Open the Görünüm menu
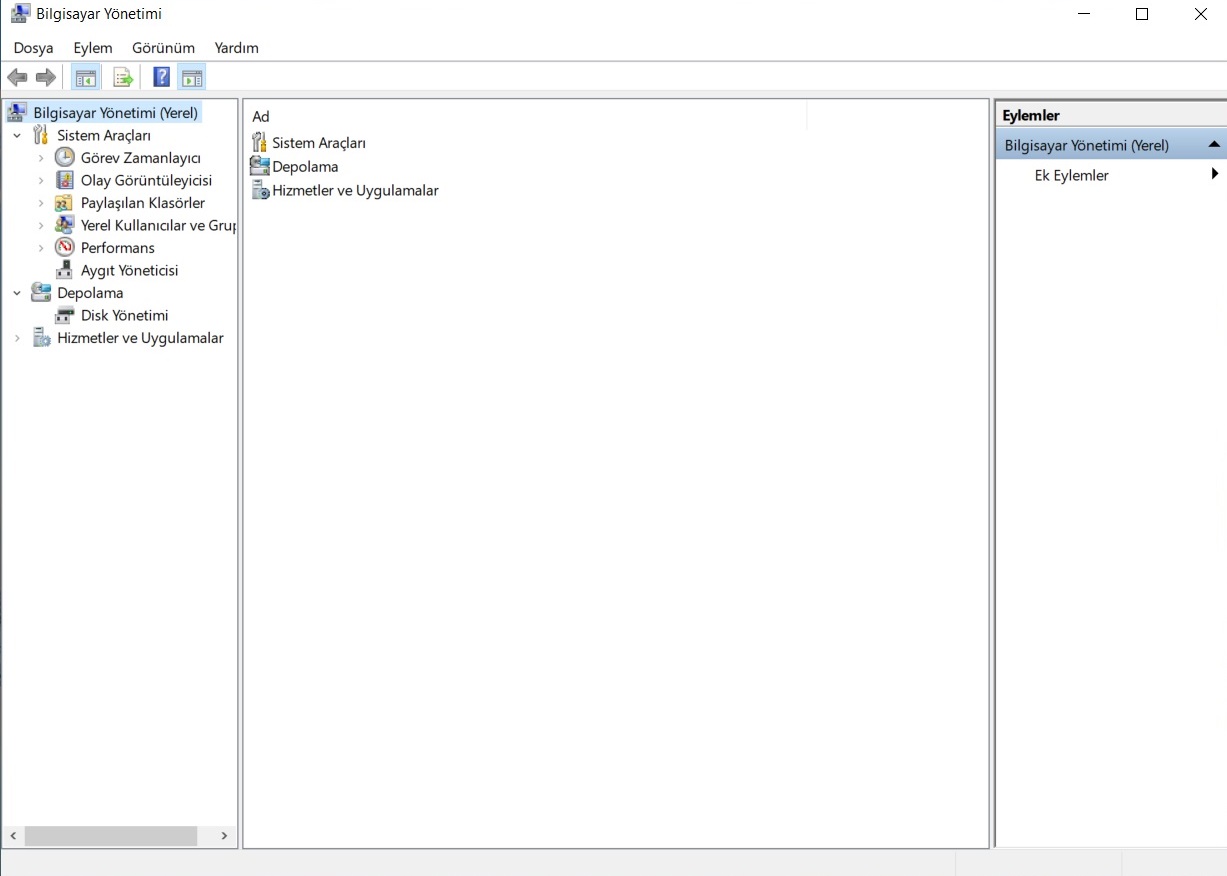The width and height of the screenshot is (1227, 876). point(163,47)
